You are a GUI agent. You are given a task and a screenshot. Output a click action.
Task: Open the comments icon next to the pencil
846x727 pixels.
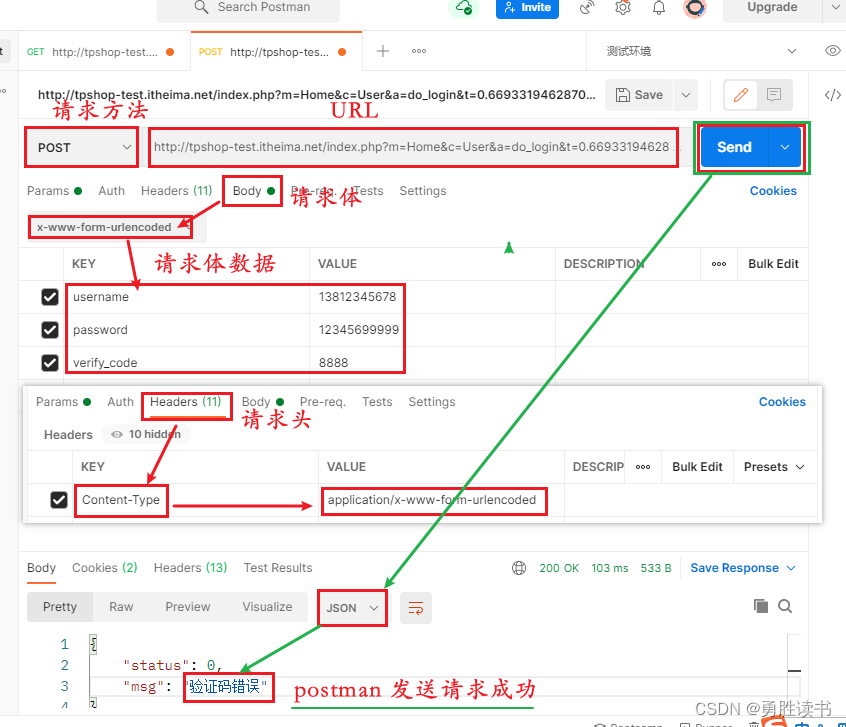[x=774, y=95]
